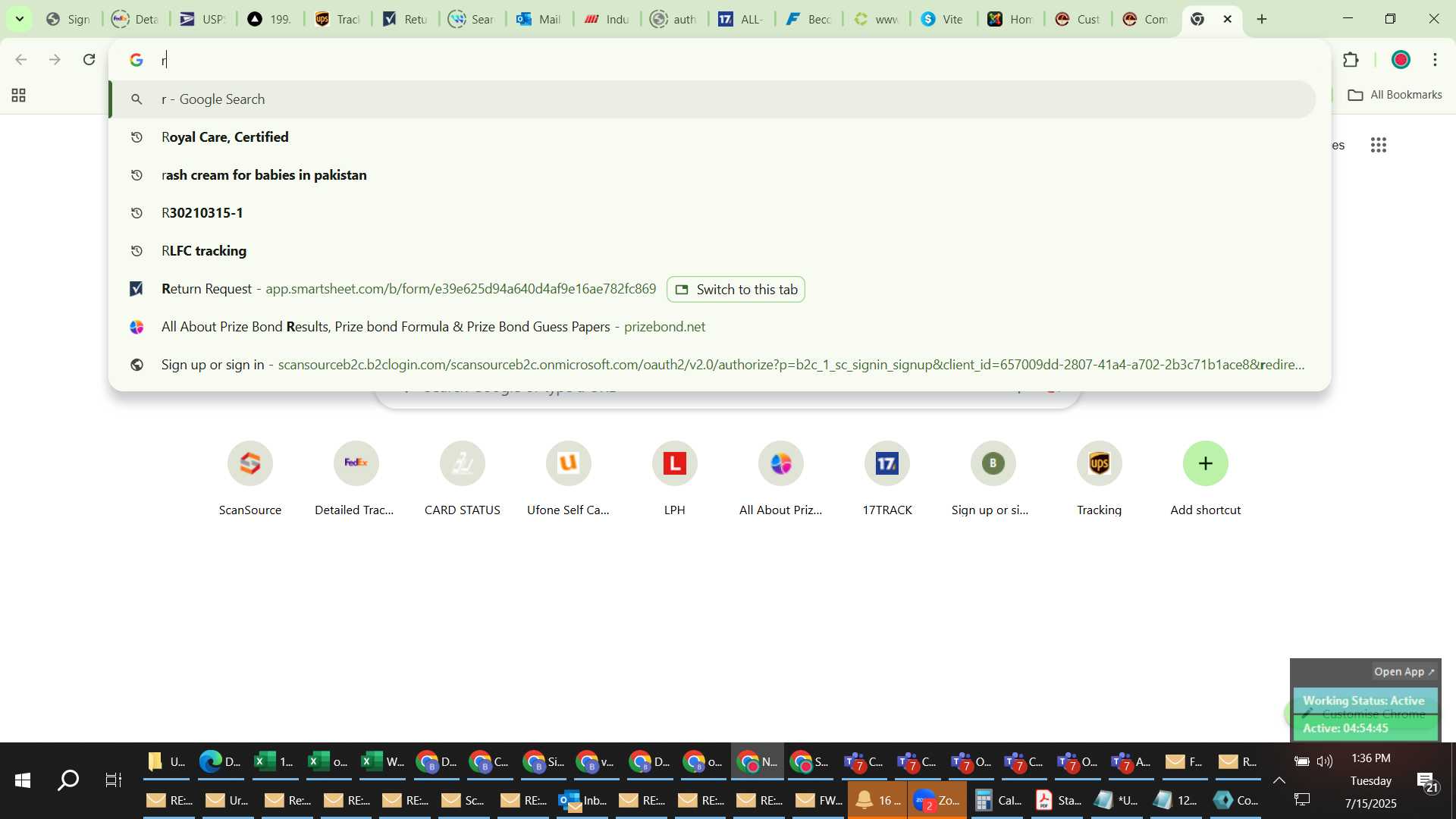Image resolution: width=1456 pixels, height=819 pixels.
Task: Select the scansource sign in suggestion
Action: pyautogui.click(x=713, y=365)
